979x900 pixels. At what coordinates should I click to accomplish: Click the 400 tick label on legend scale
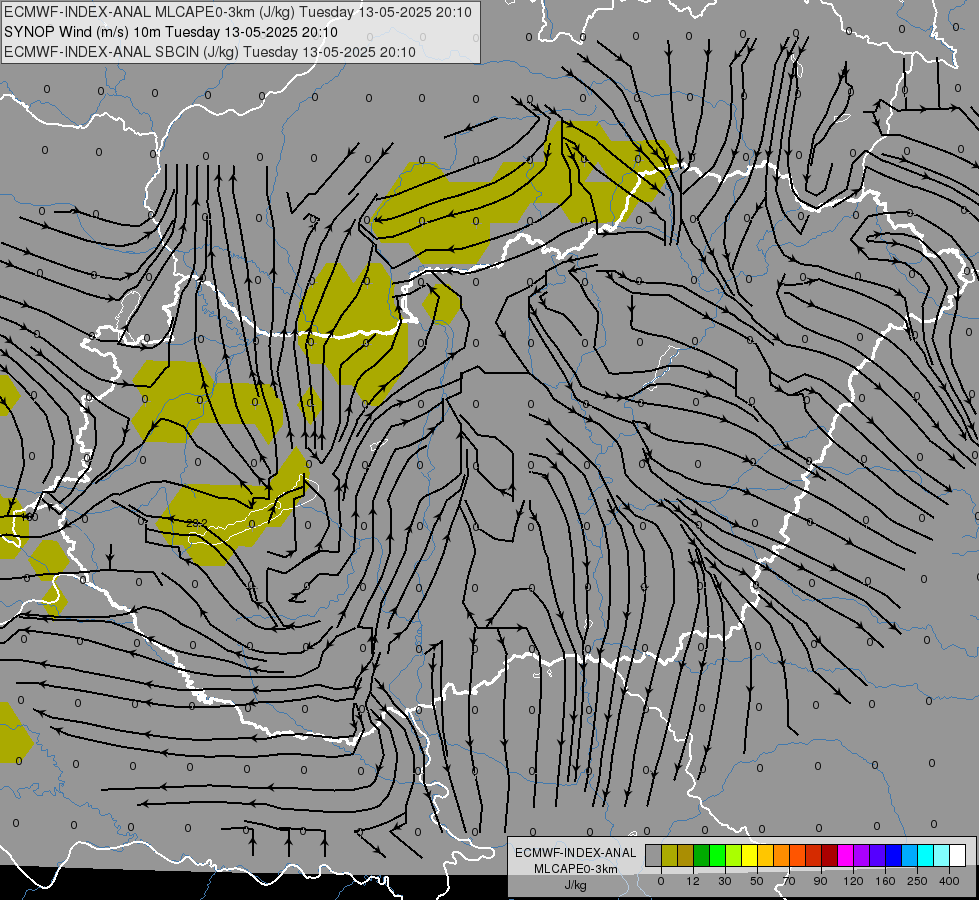click(x=949, y=881)
